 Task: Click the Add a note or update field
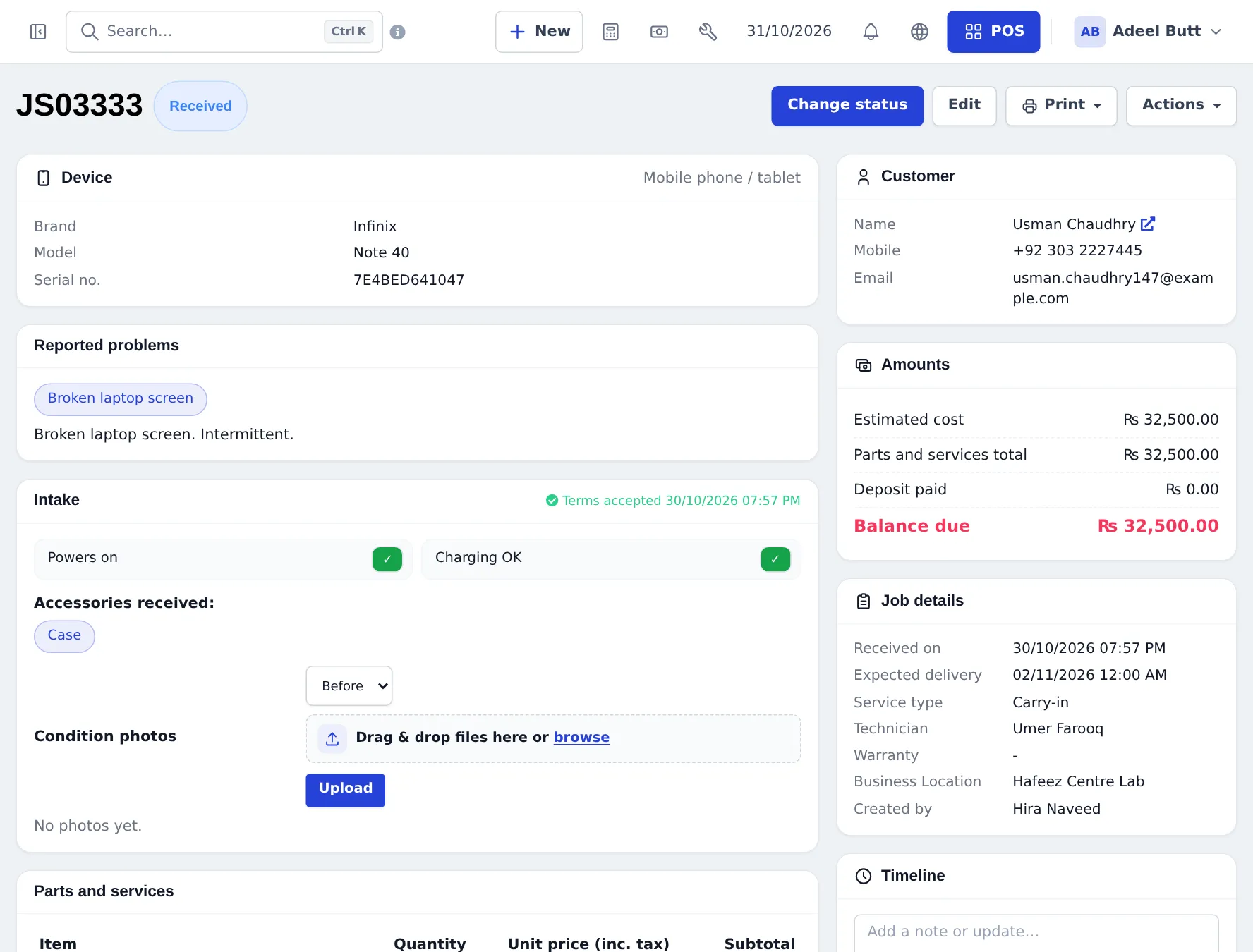pos(1036,932)
